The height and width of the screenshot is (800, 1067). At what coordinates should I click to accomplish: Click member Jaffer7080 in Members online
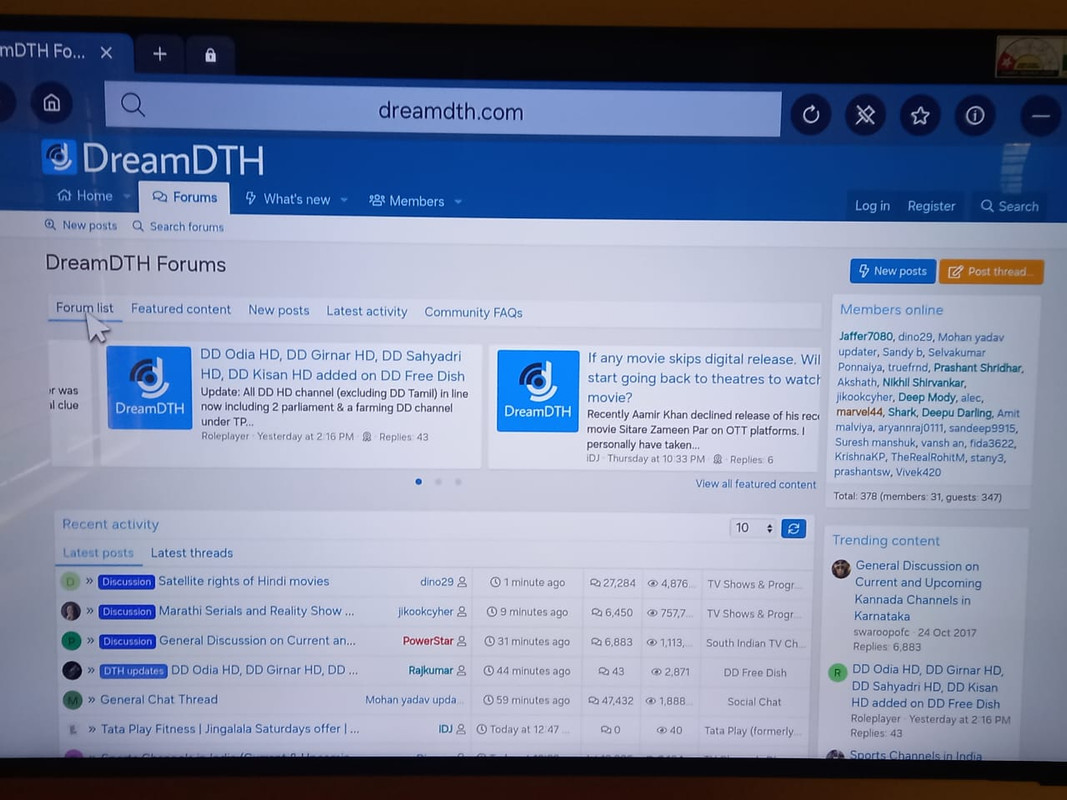coord(866,336)
